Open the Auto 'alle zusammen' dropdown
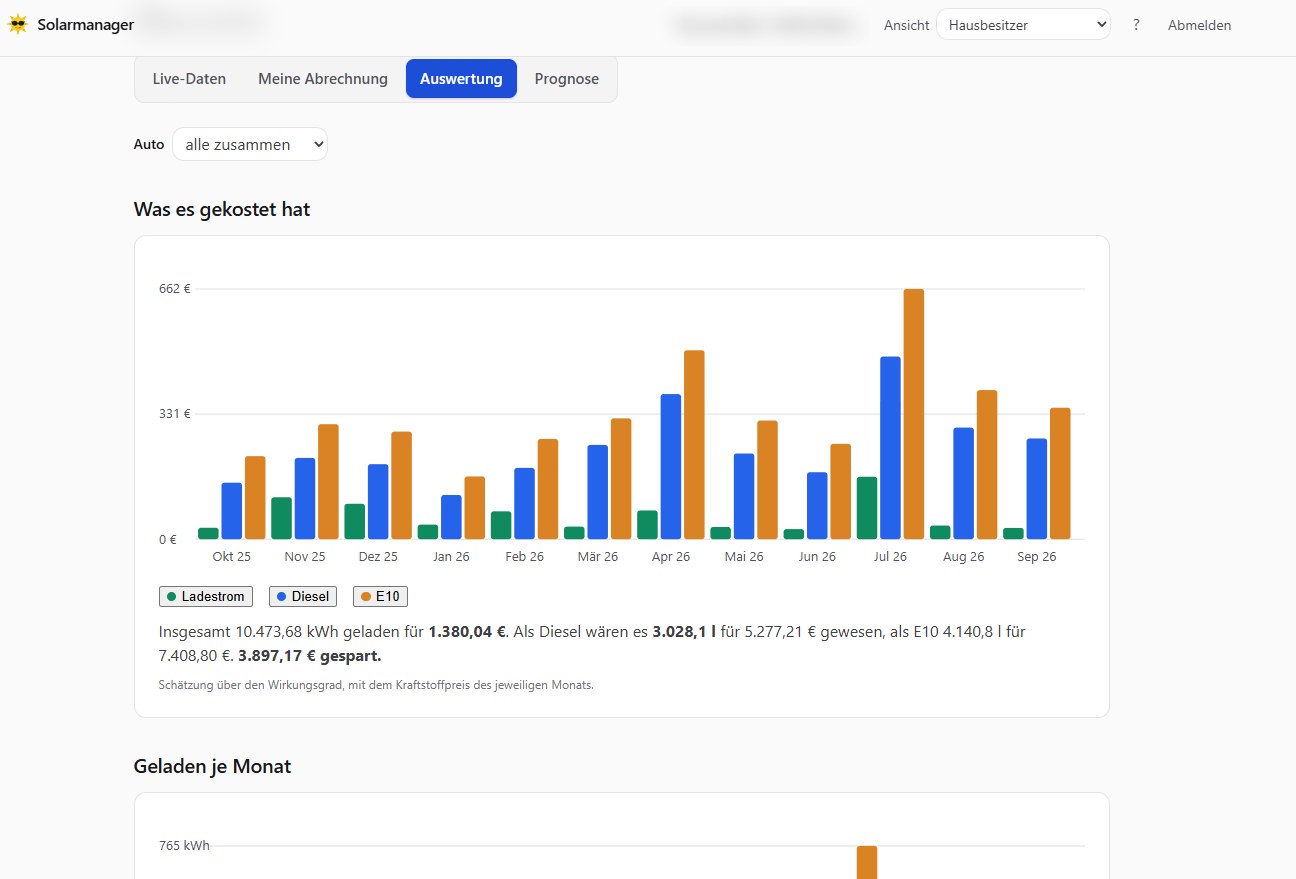 [250, 144]
